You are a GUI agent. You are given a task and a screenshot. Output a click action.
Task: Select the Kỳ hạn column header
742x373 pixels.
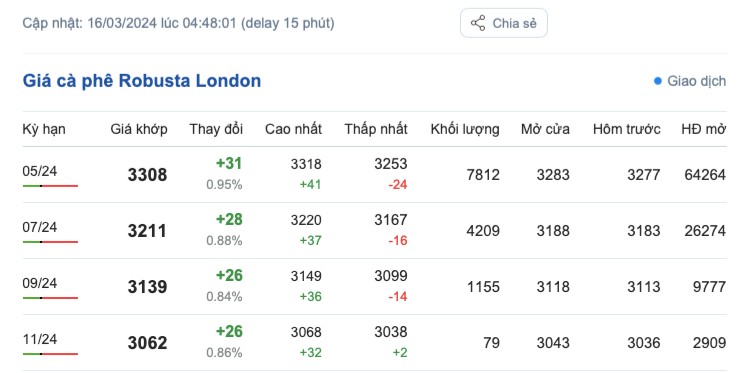click(x=44, y=129)
